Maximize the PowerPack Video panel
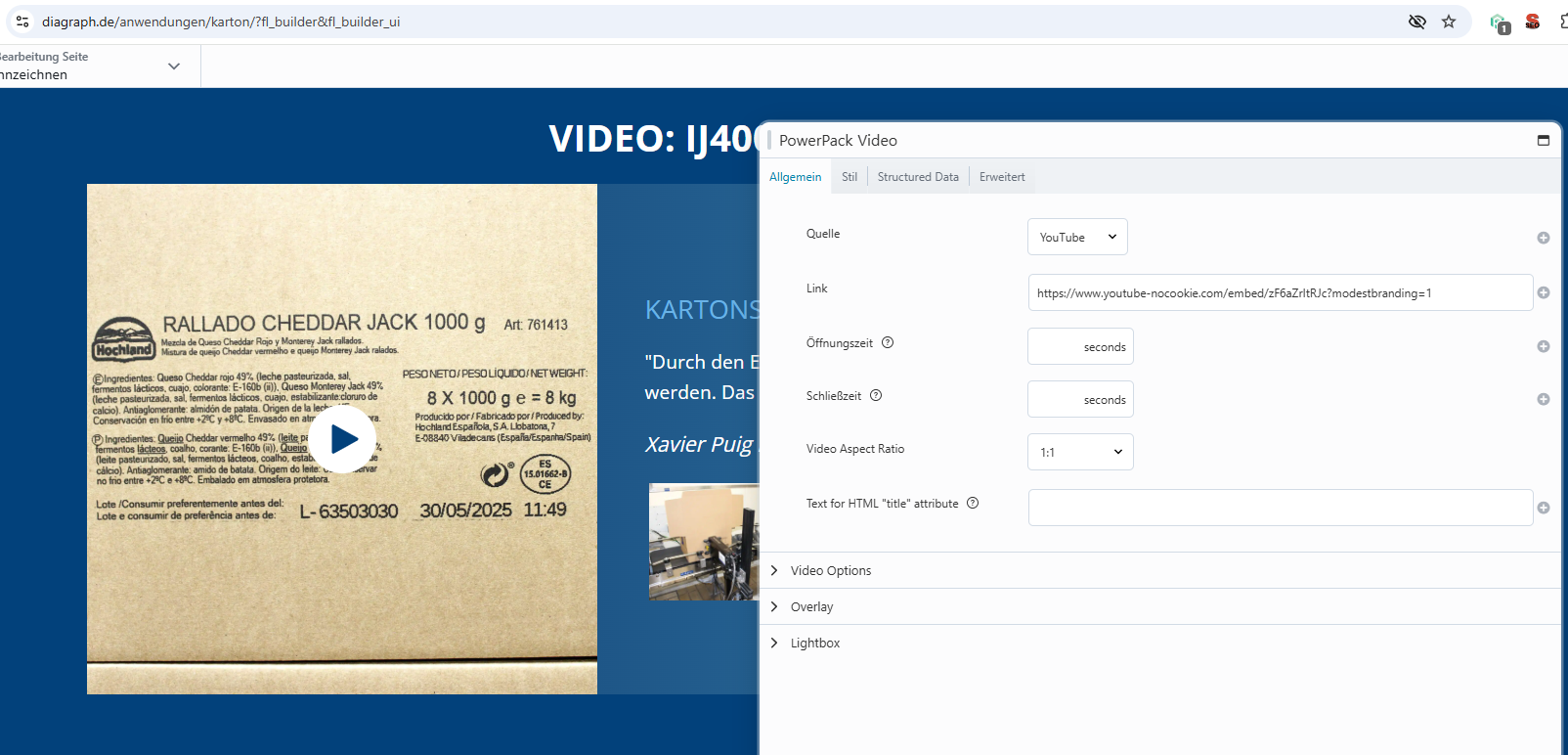 (x=1544, y=141)
